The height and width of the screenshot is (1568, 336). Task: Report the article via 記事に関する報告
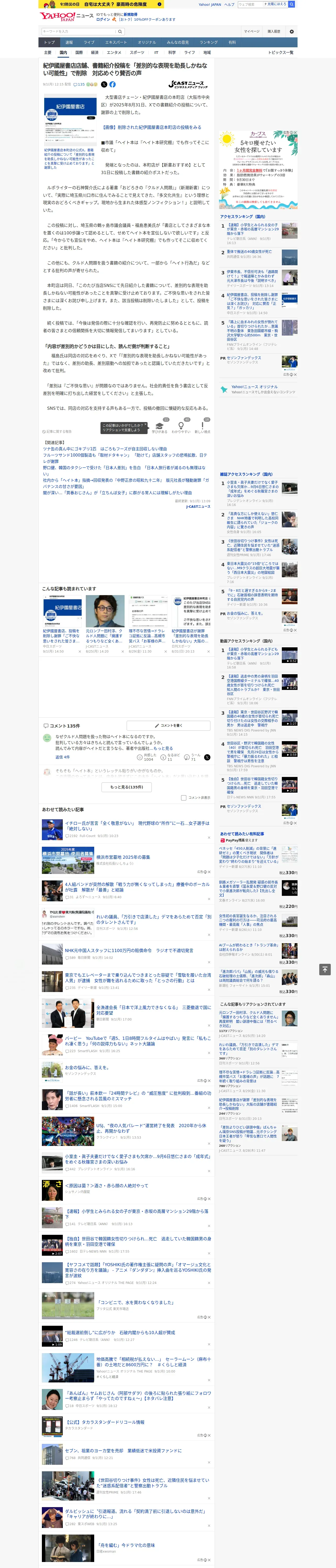click(x=57, y=431)
